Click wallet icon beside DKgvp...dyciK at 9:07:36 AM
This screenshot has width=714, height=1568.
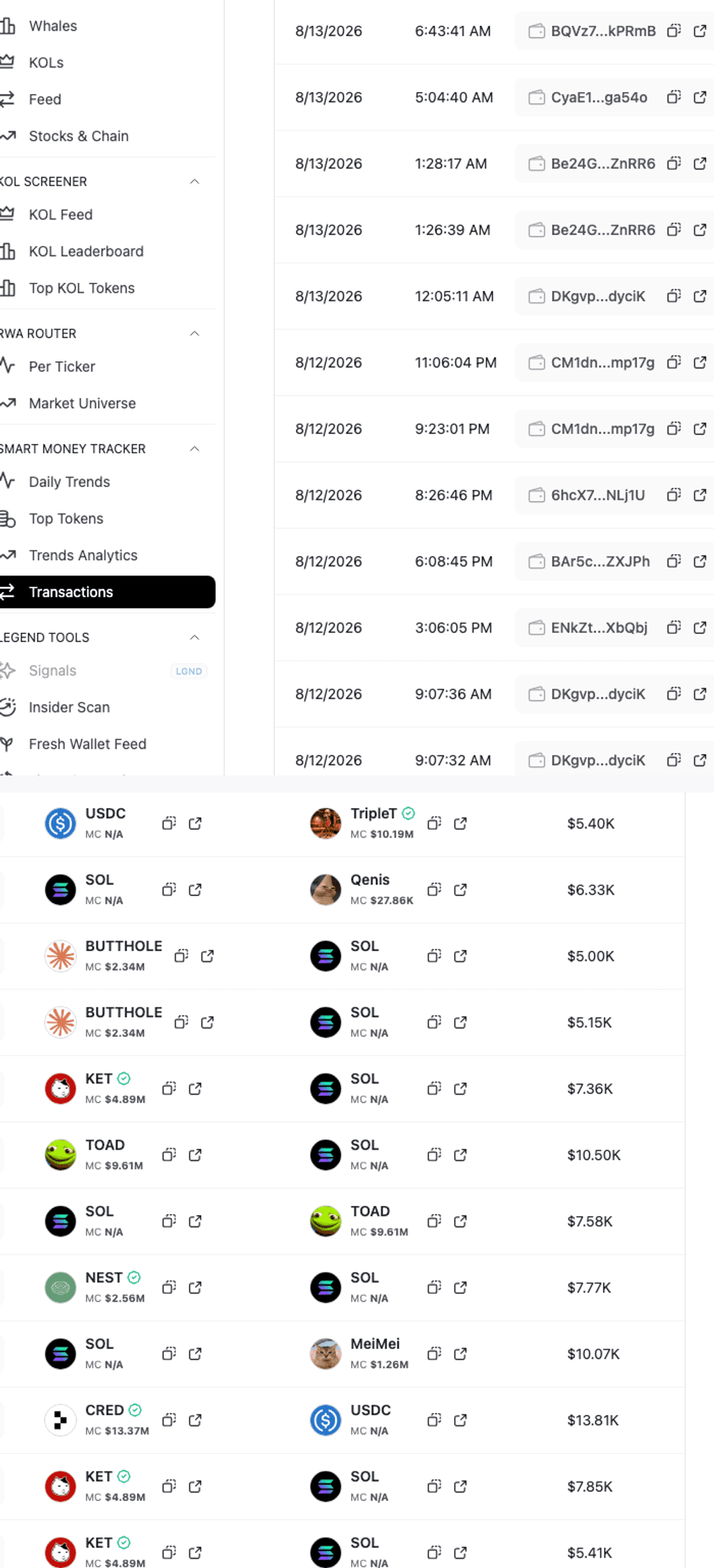tap(536, 694)
